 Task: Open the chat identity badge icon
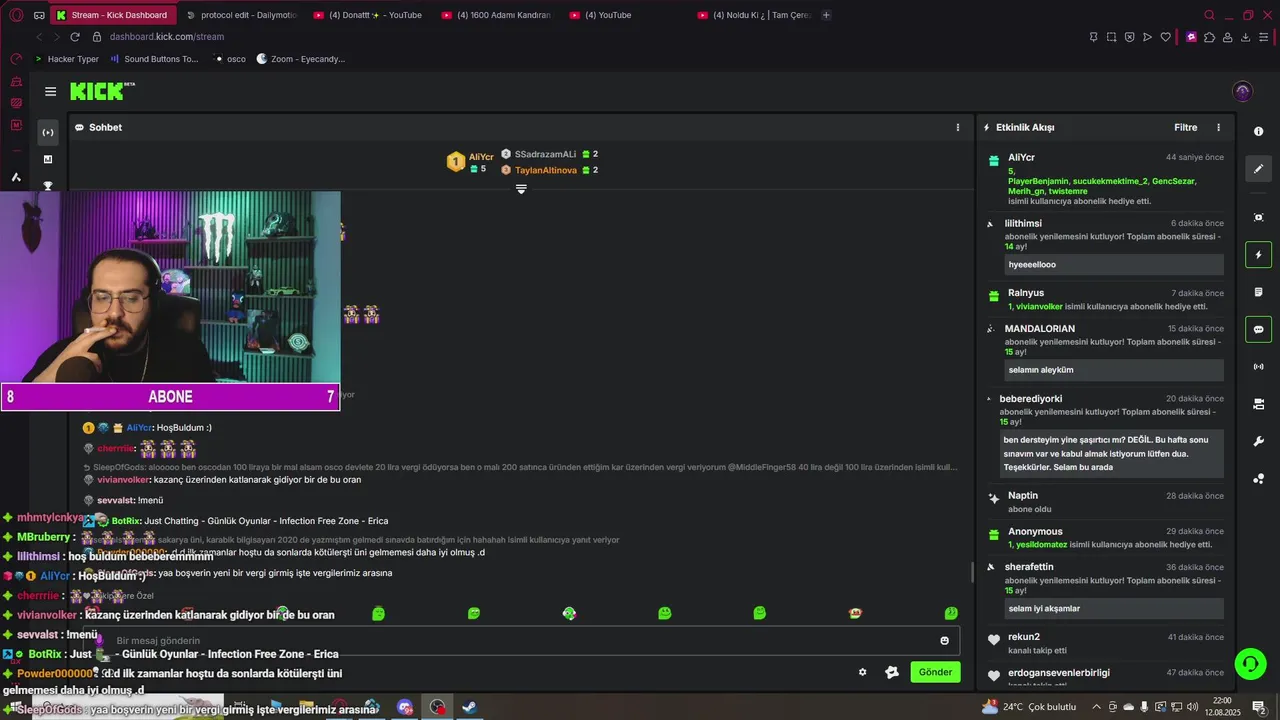(892, 672)
